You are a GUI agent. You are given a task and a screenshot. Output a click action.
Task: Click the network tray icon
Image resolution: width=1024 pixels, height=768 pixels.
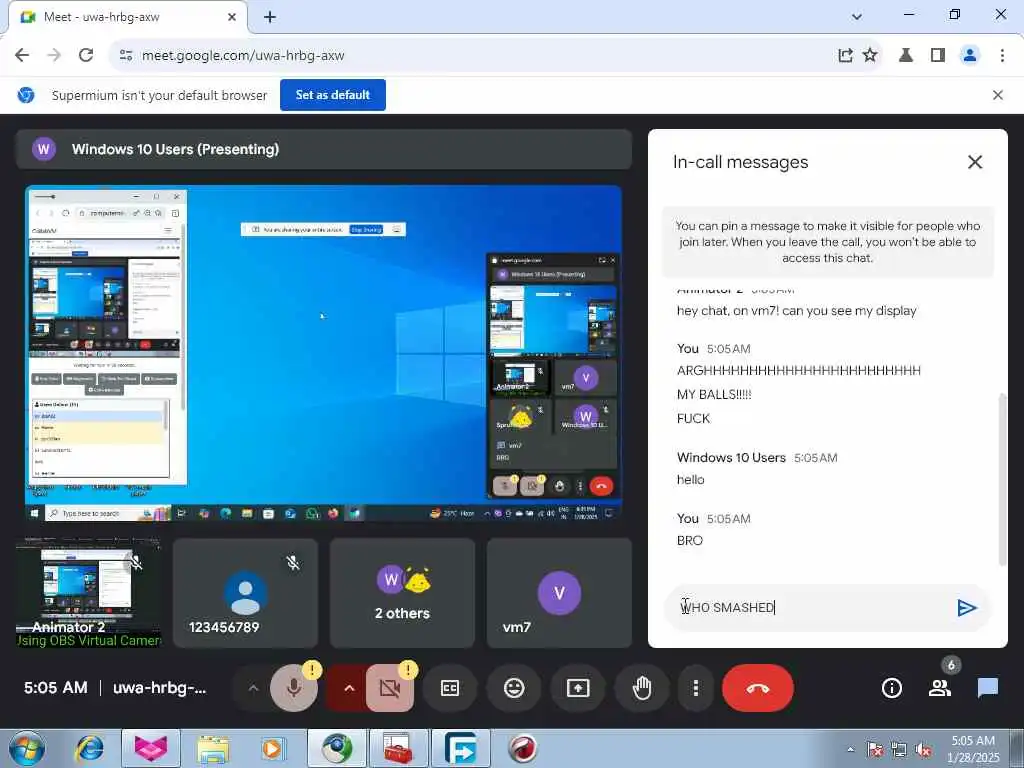coord(899,750)
